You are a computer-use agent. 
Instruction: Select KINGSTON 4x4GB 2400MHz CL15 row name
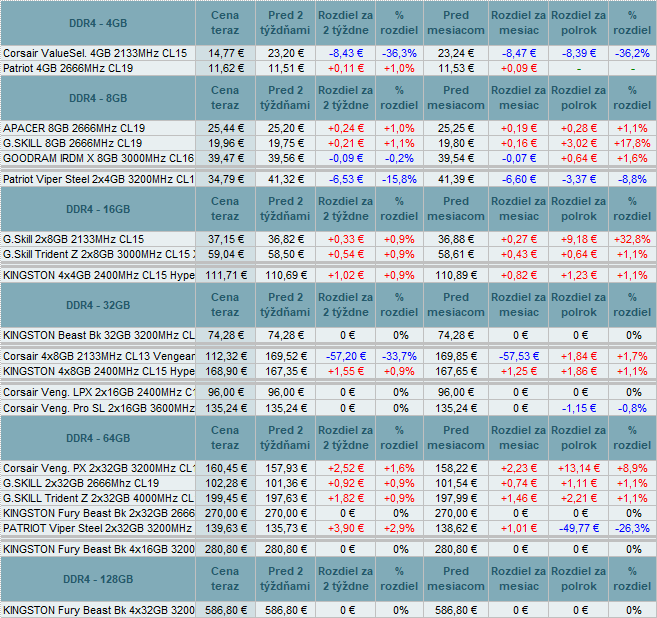click(98, 275)
